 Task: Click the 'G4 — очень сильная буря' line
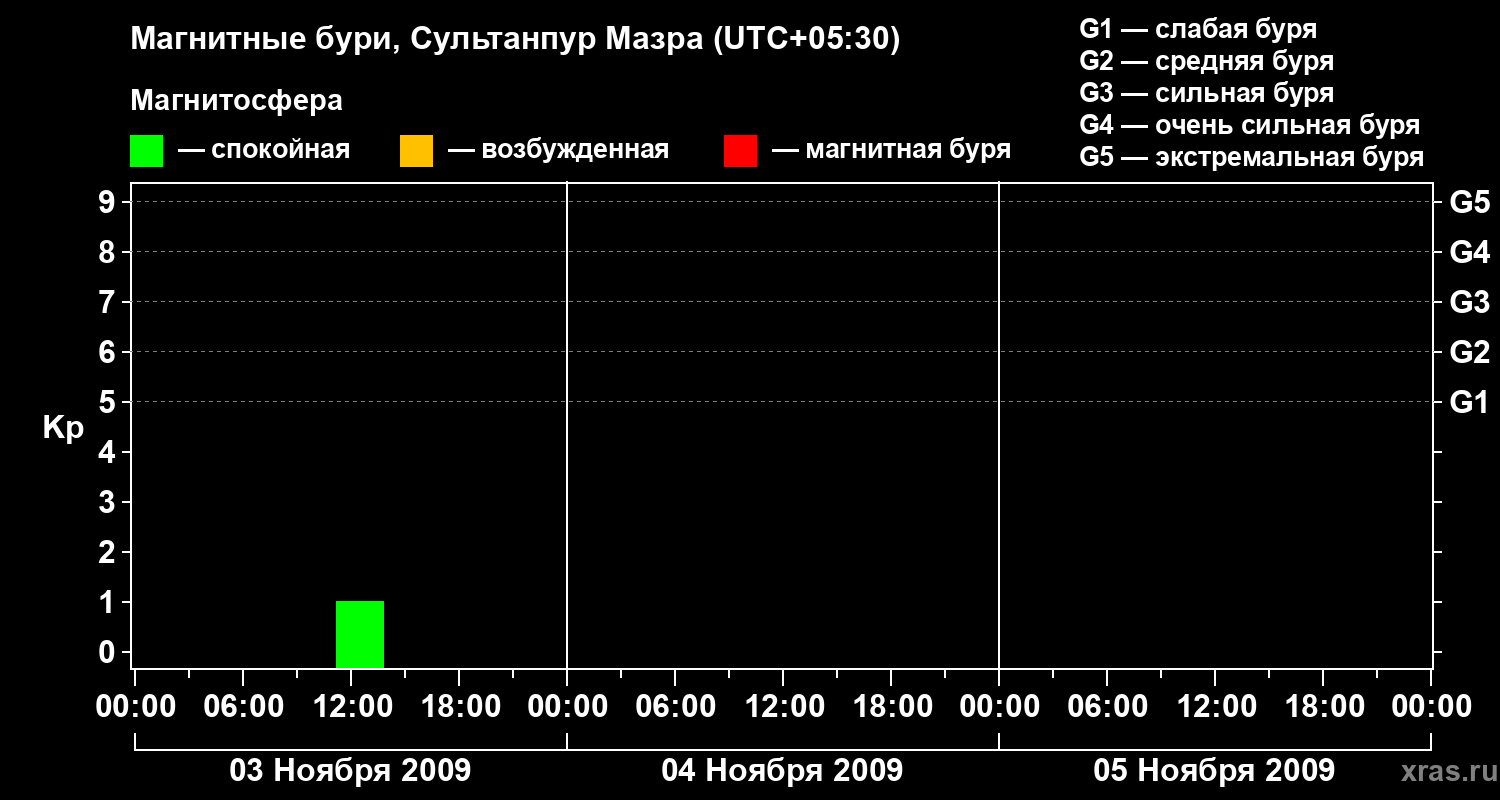(1250, 125)
